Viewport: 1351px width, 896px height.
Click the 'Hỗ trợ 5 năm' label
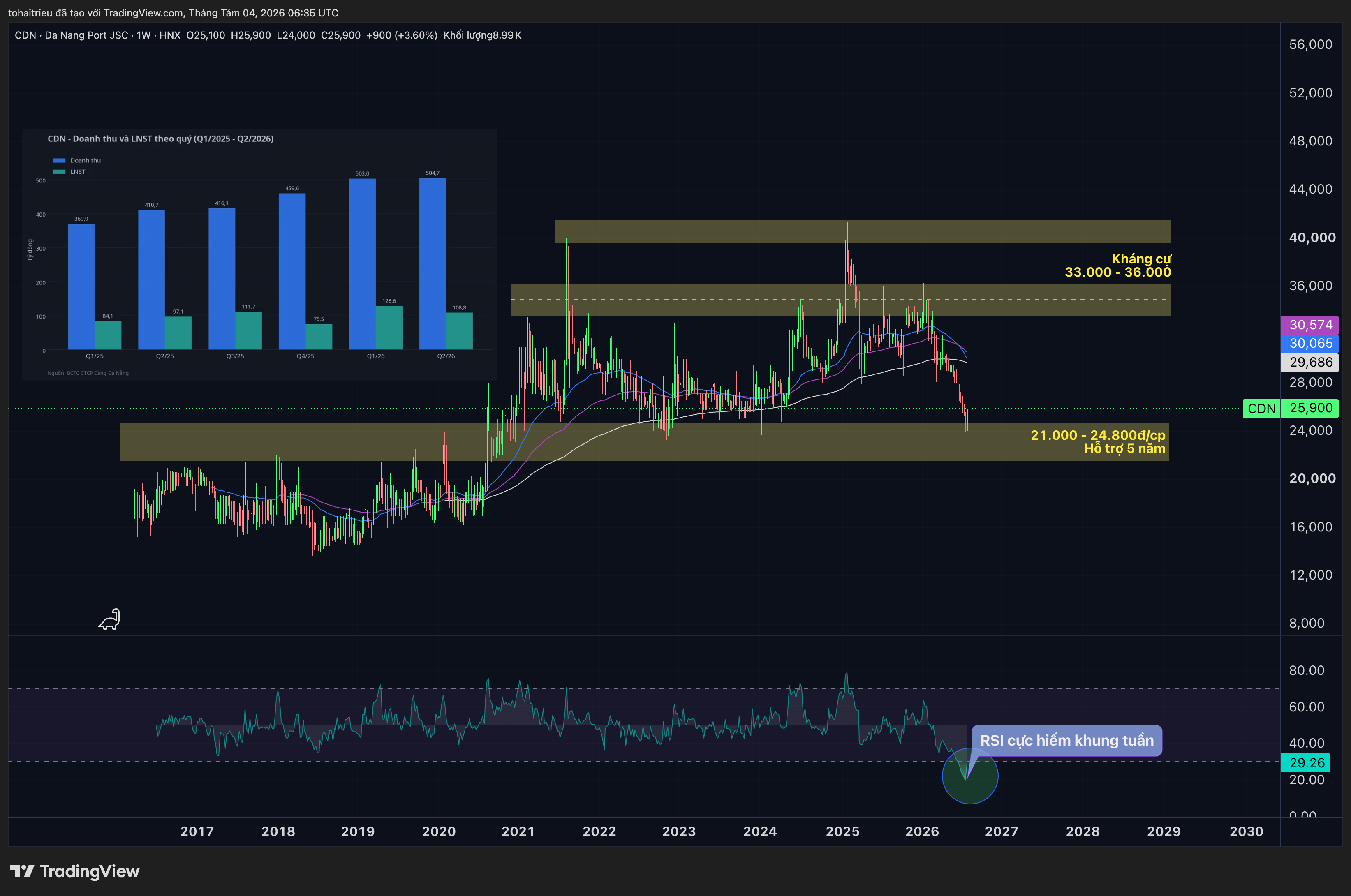[x=1124, y=448]
